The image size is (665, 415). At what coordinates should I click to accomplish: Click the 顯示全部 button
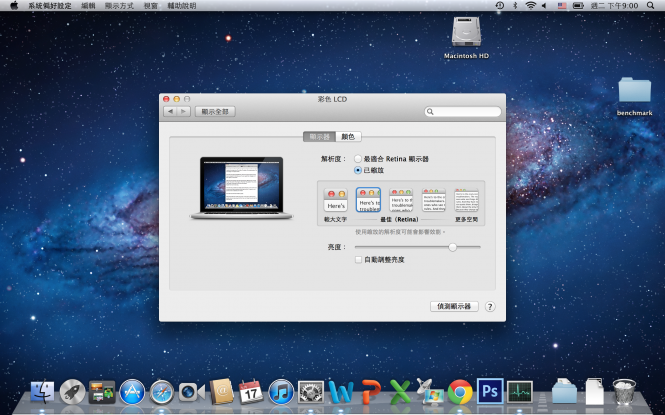(215, 111)
